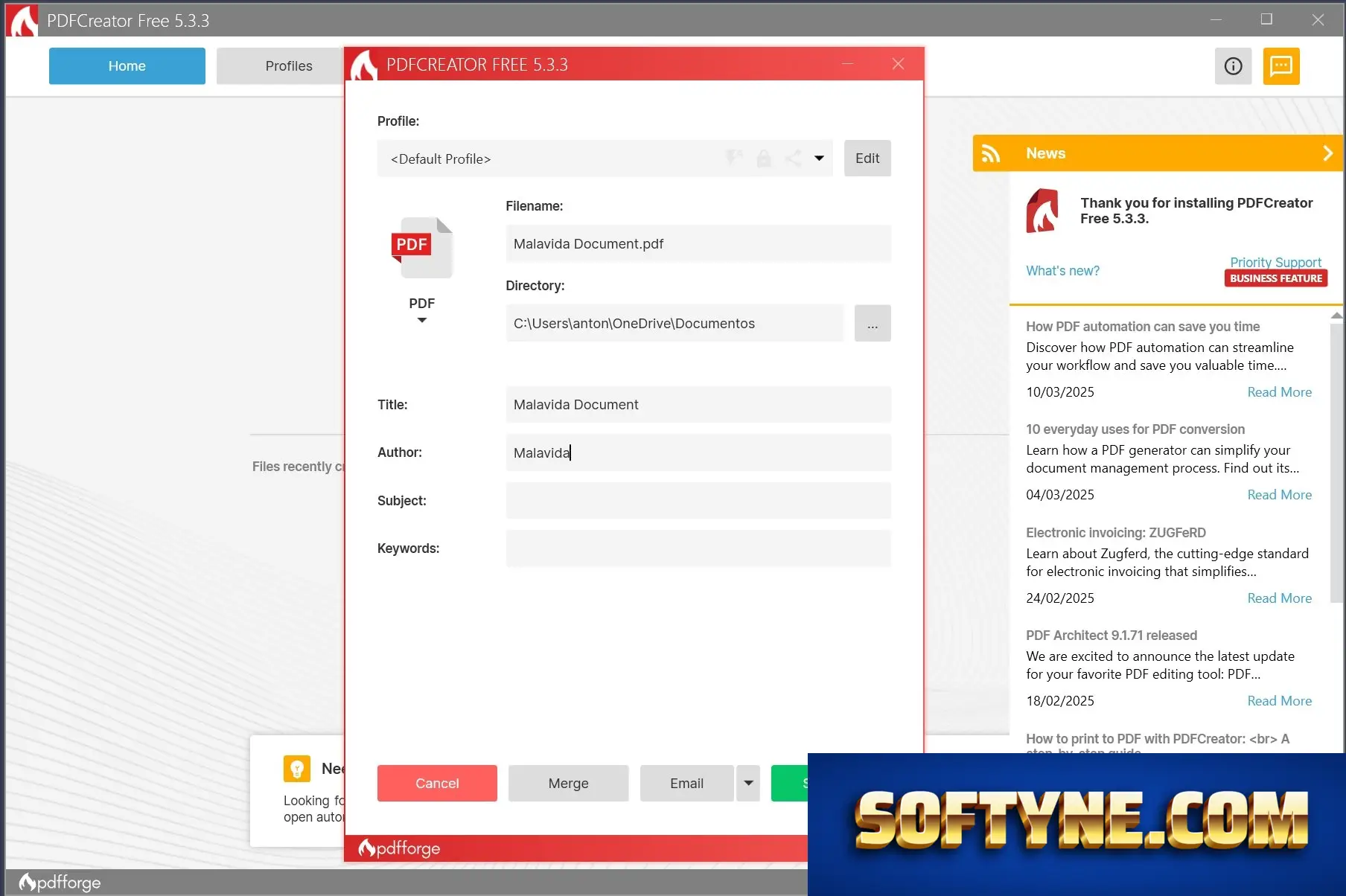Open the What's new? link

(1062, 271)
